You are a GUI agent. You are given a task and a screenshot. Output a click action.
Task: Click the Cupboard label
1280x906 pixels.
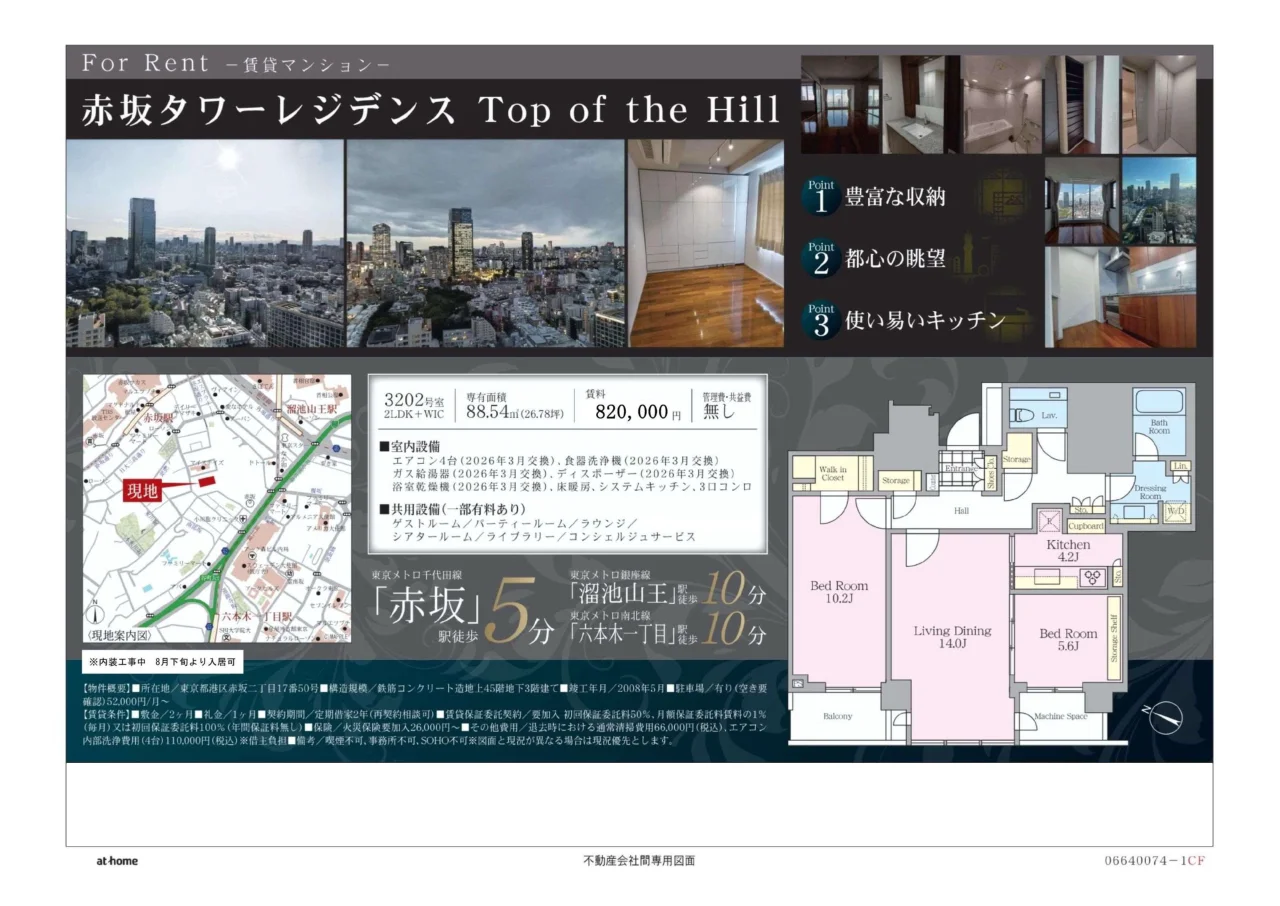[1086, 526]
